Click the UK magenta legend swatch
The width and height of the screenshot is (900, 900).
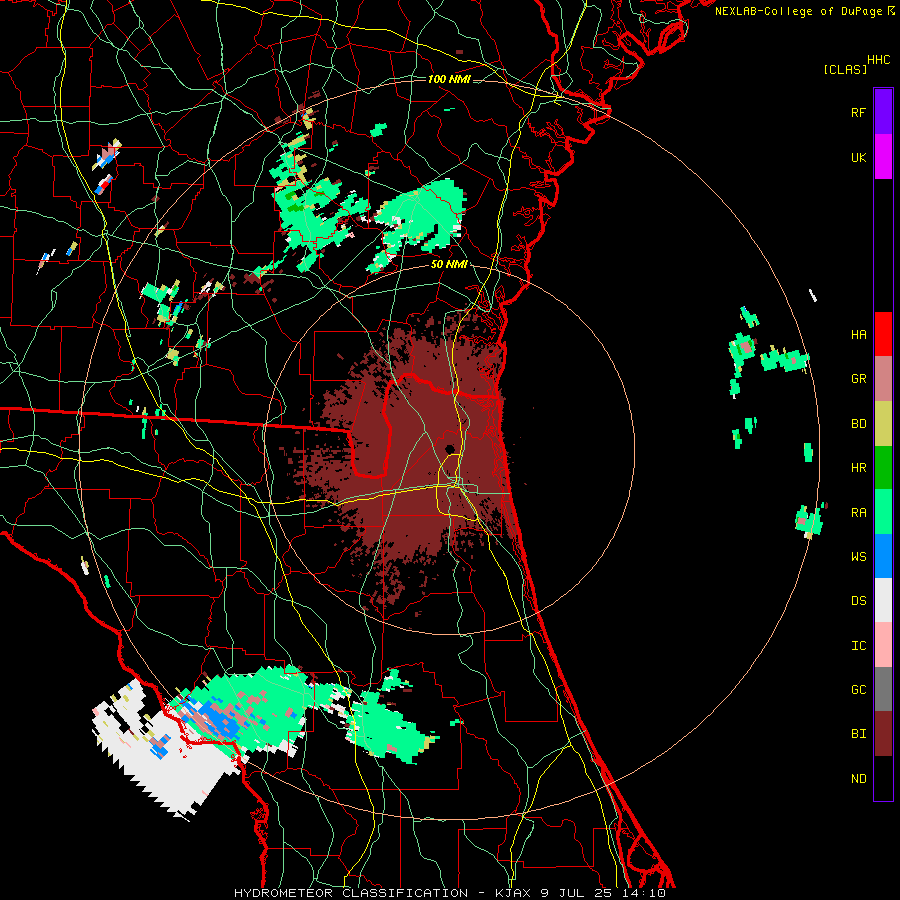[883, 157]
